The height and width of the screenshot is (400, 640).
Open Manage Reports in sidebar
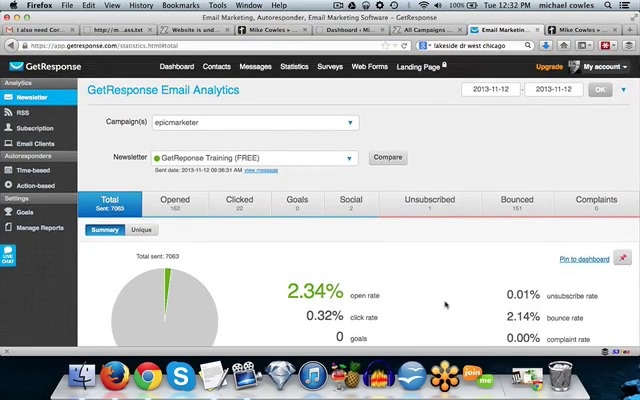(38, 228)
